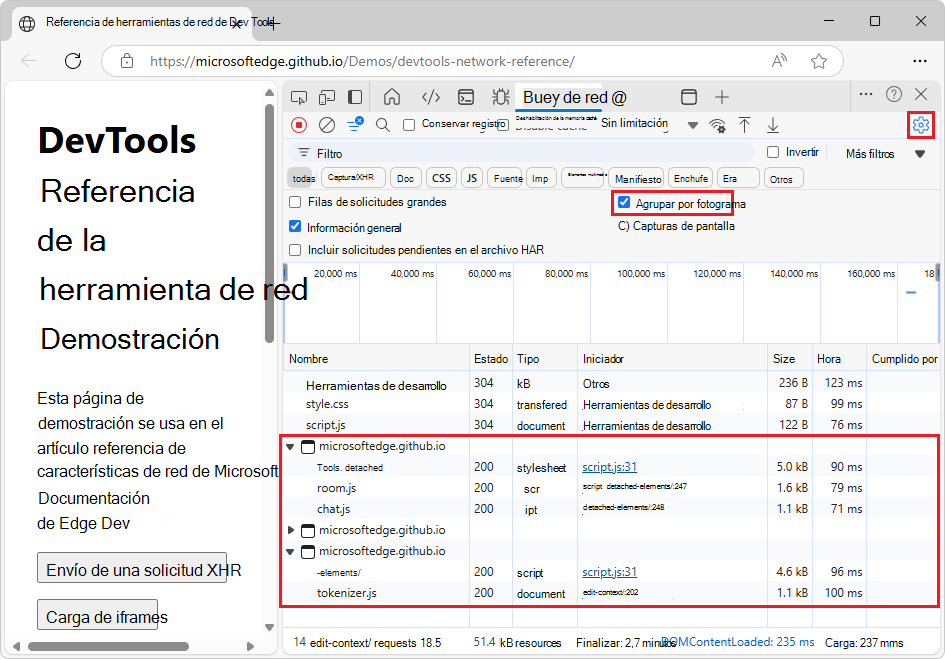The height and width of the screenshot is (659, 945).
Task: Click inside the Filtro input field
Action: pos(450,153)
